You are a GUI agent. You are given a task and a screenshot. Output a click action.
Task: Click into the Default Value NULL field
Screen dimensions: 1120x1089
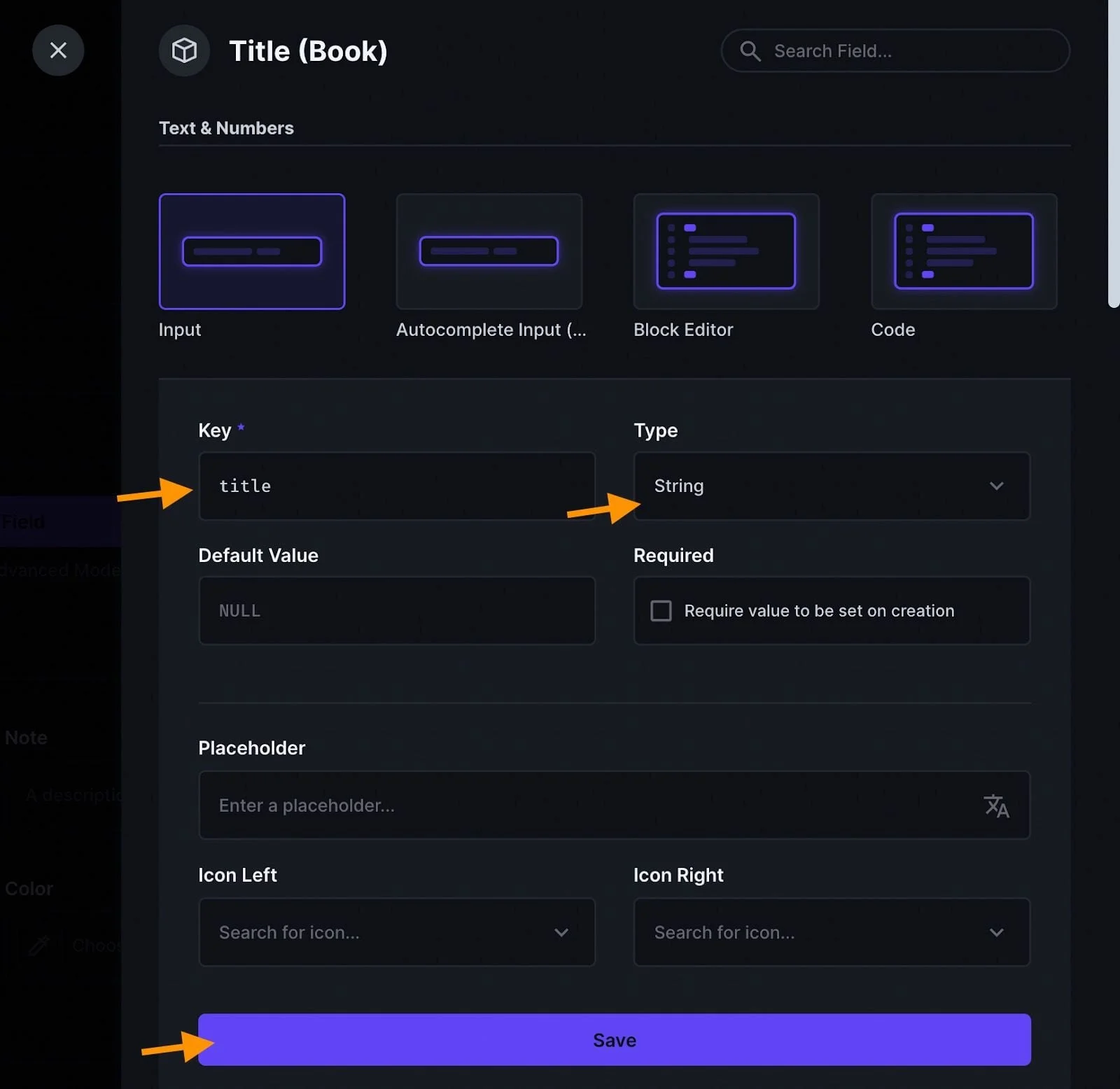[396, 611]
